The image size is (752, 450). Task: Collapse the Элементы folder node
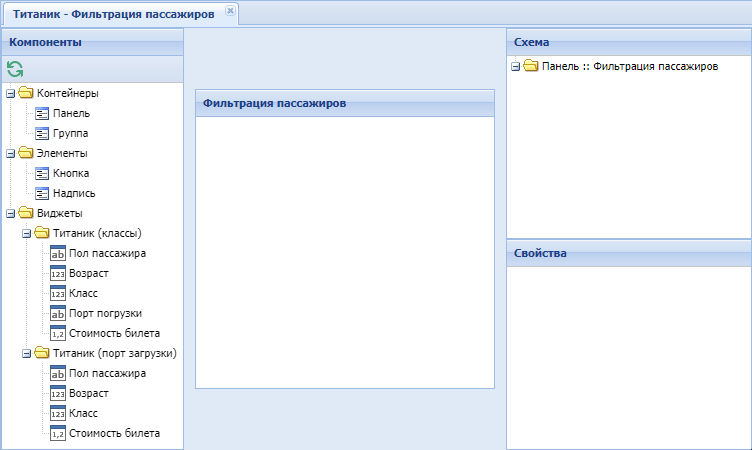(10, 154)
